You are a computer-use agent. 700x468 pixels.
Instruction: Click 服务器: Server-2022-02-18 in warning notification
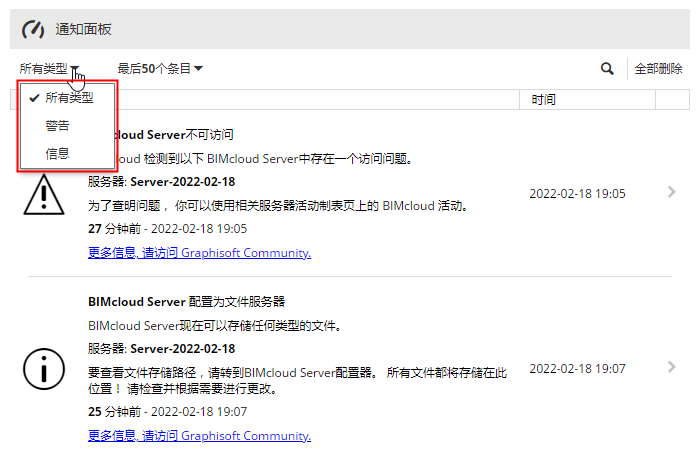point(162,182)
